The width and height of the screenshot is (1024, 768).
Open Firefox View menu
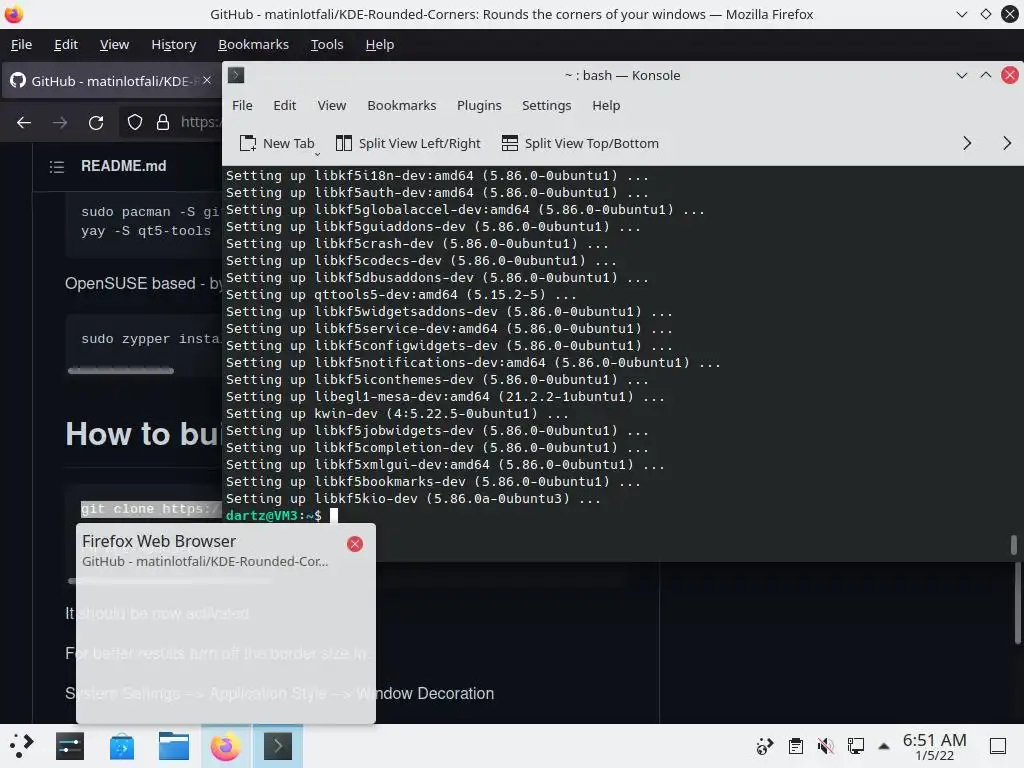point(114,44)
